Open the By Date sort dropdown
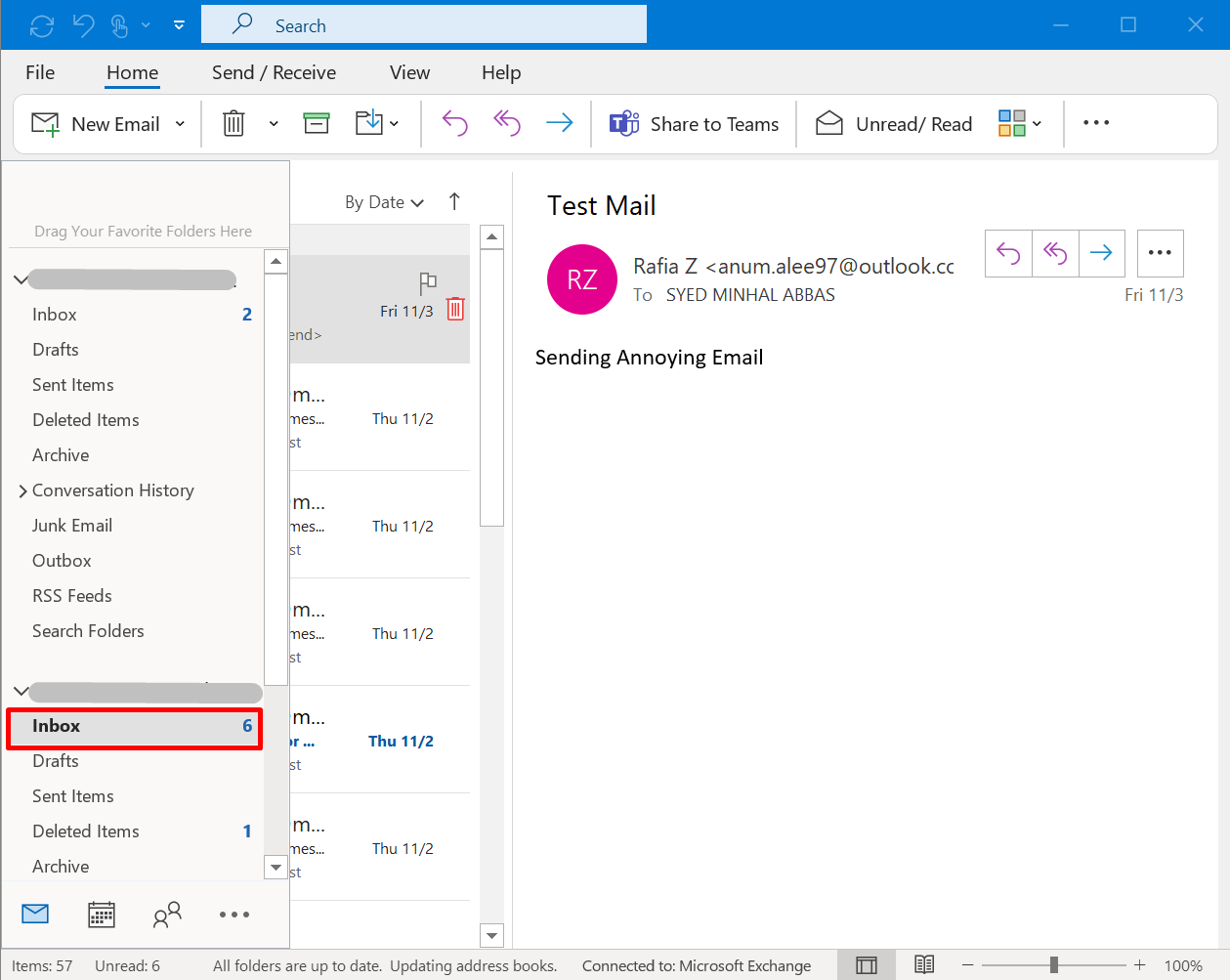 (x=385, y=202)
